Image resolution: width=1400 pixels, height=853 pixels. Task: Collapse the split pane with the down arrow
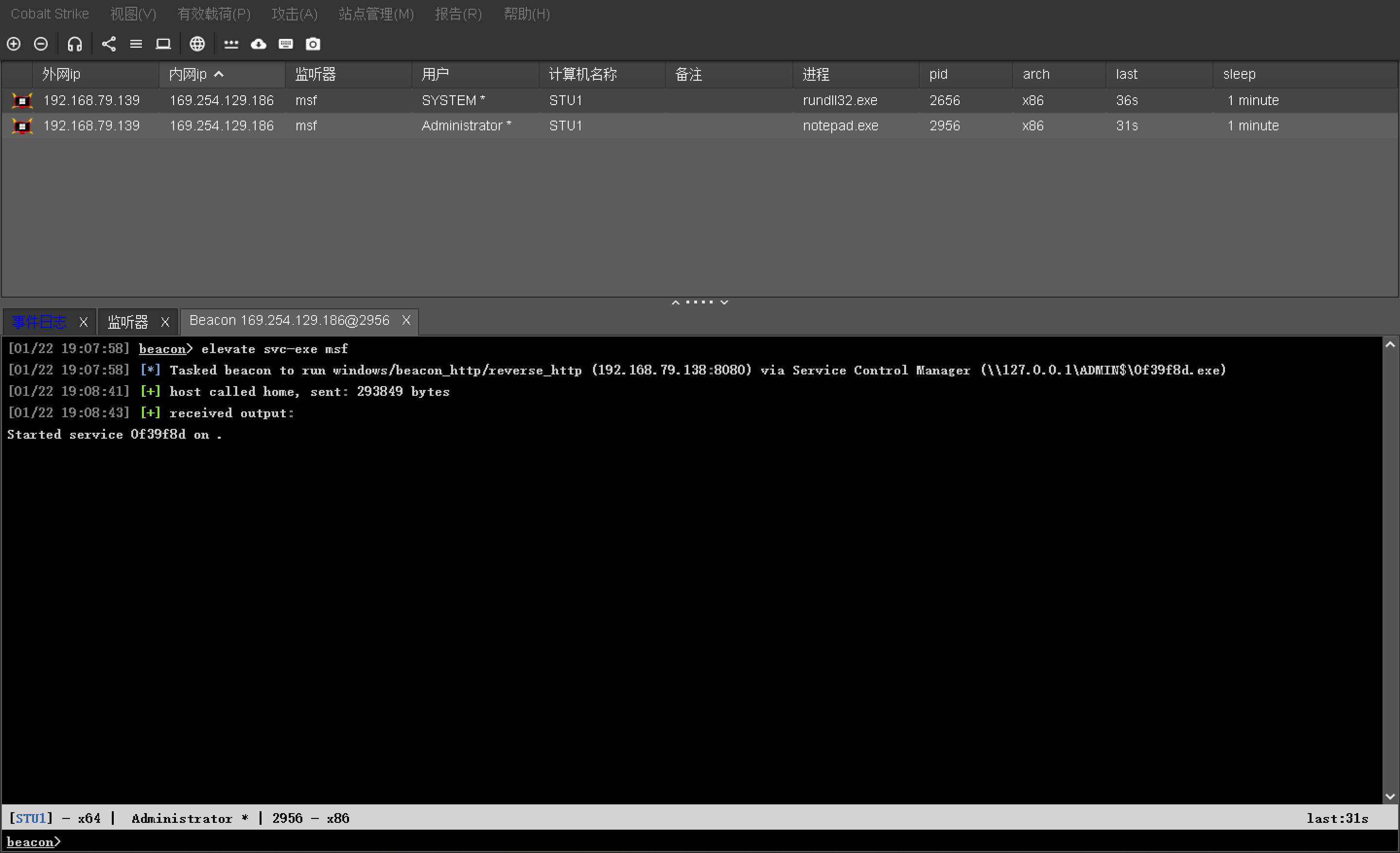[x=724, y=302]
